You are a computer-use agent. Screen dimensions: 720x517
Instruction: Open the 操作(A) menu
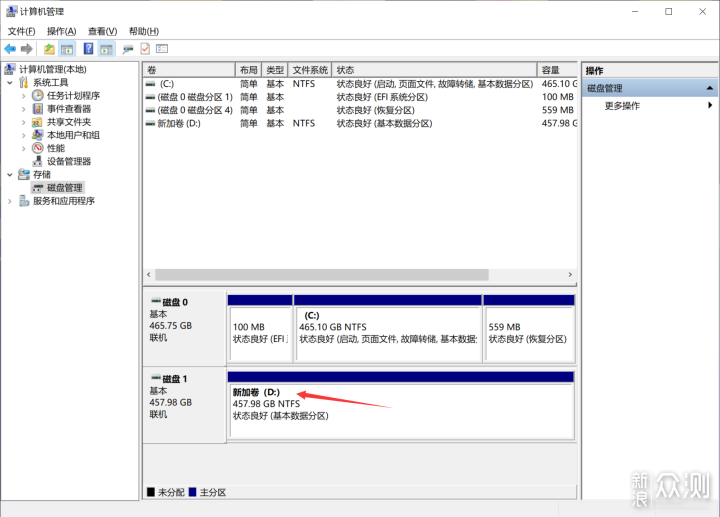click(x=61, y=31)
